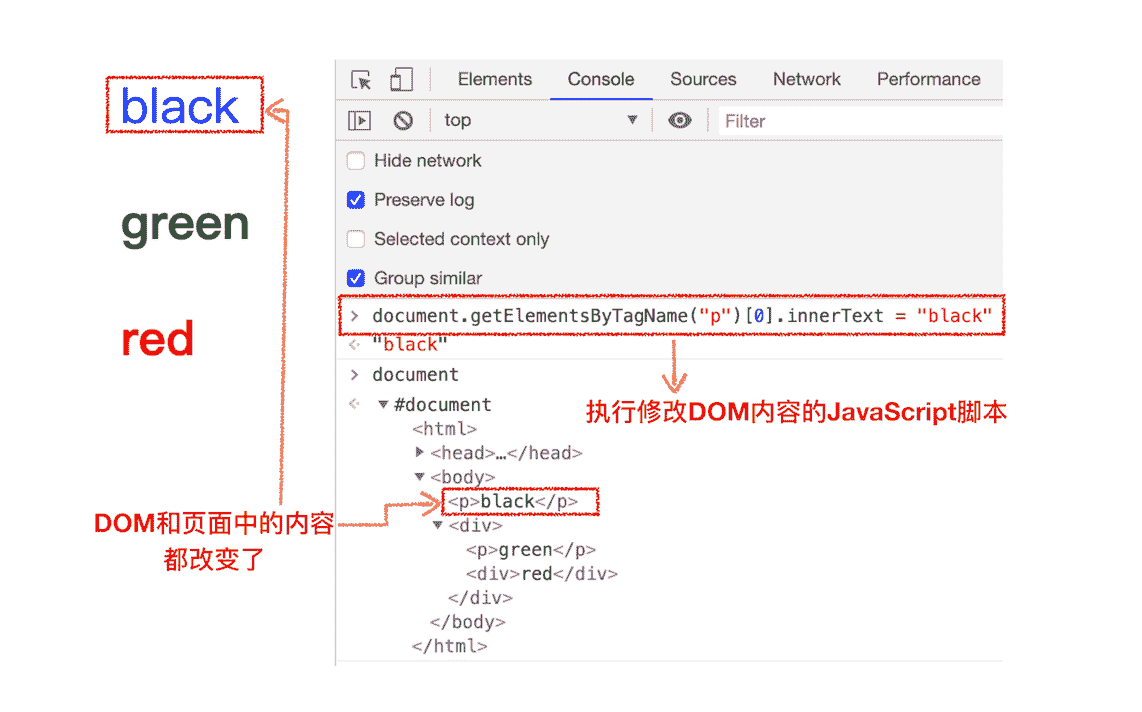
Task: Select the <html> opening tag row
Action: click(x=444, y=428)
